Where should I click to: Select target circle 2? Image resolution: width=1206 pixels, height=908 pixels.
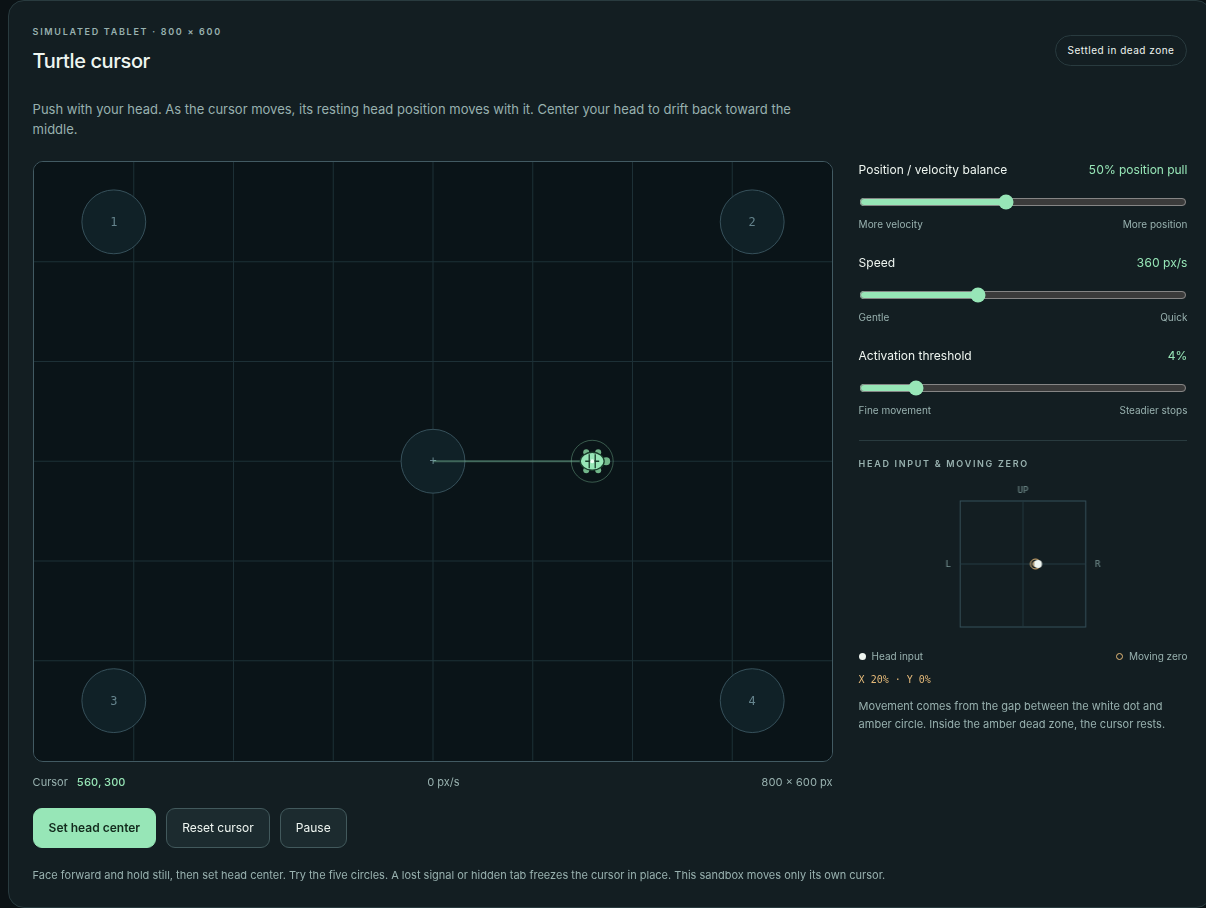(x=752, y=222)
